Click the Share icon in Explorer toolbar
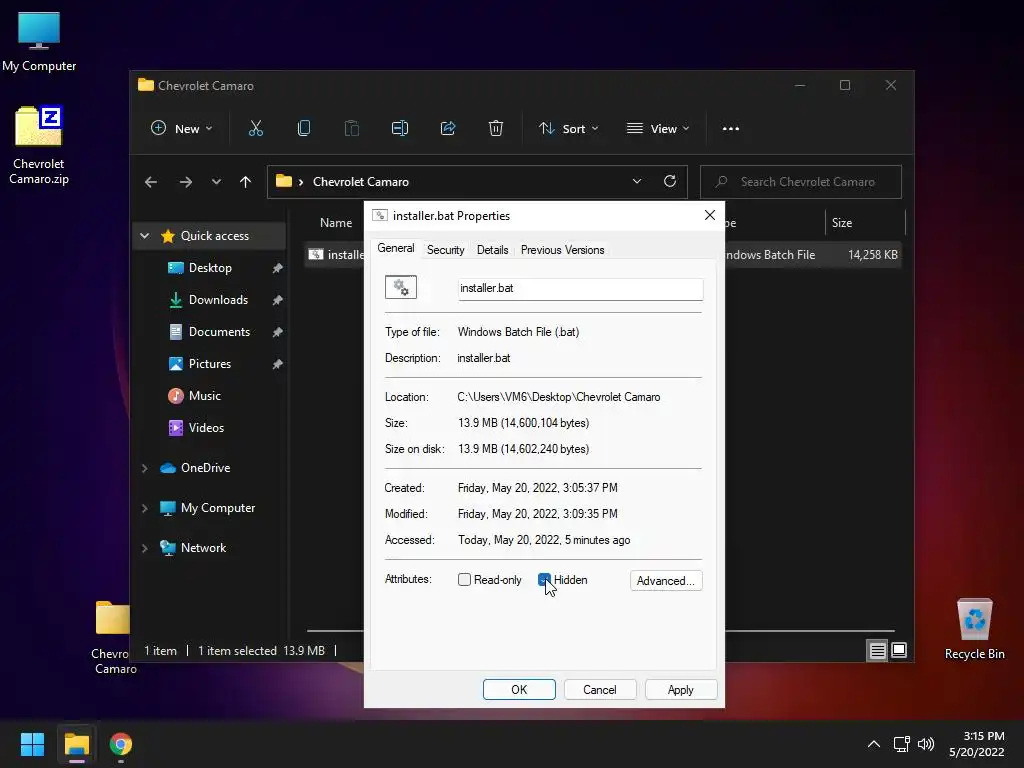This screenshot has width=1024, height=768. (448, 129)
